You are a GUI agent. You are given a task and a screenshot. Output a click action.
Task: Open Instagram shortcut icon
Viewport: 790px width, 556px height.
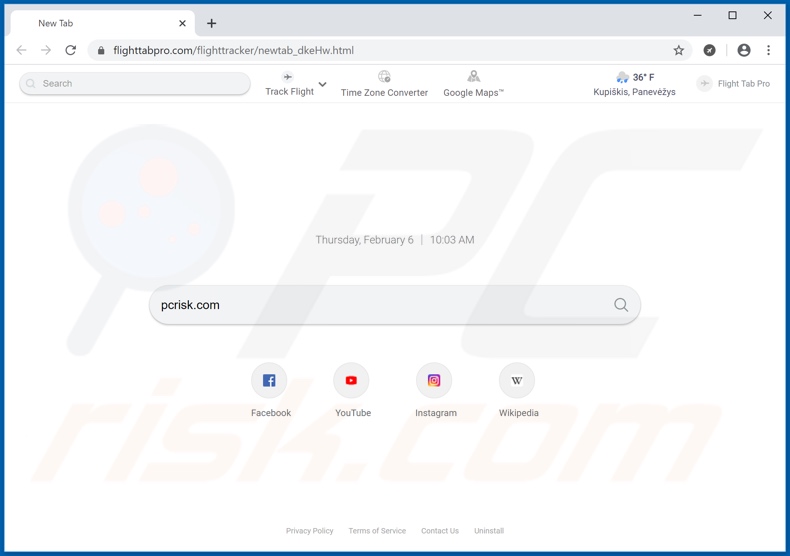pos(434,380)
